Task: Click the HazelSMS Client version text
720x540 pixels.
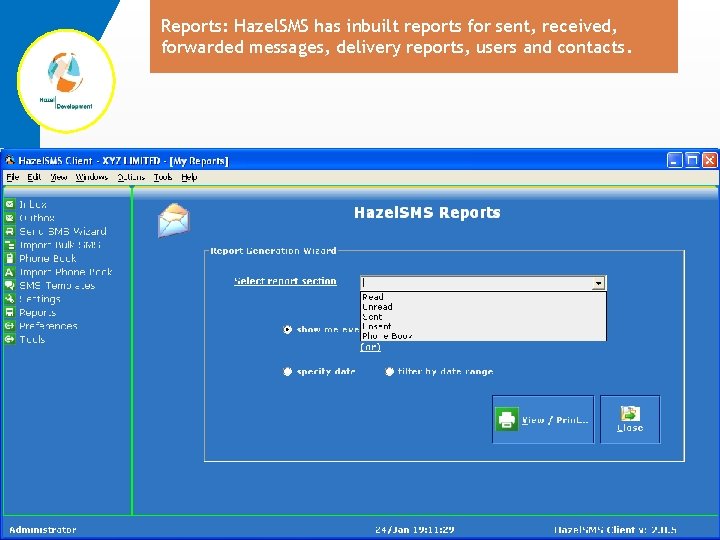Action: [x=615, y=529]
